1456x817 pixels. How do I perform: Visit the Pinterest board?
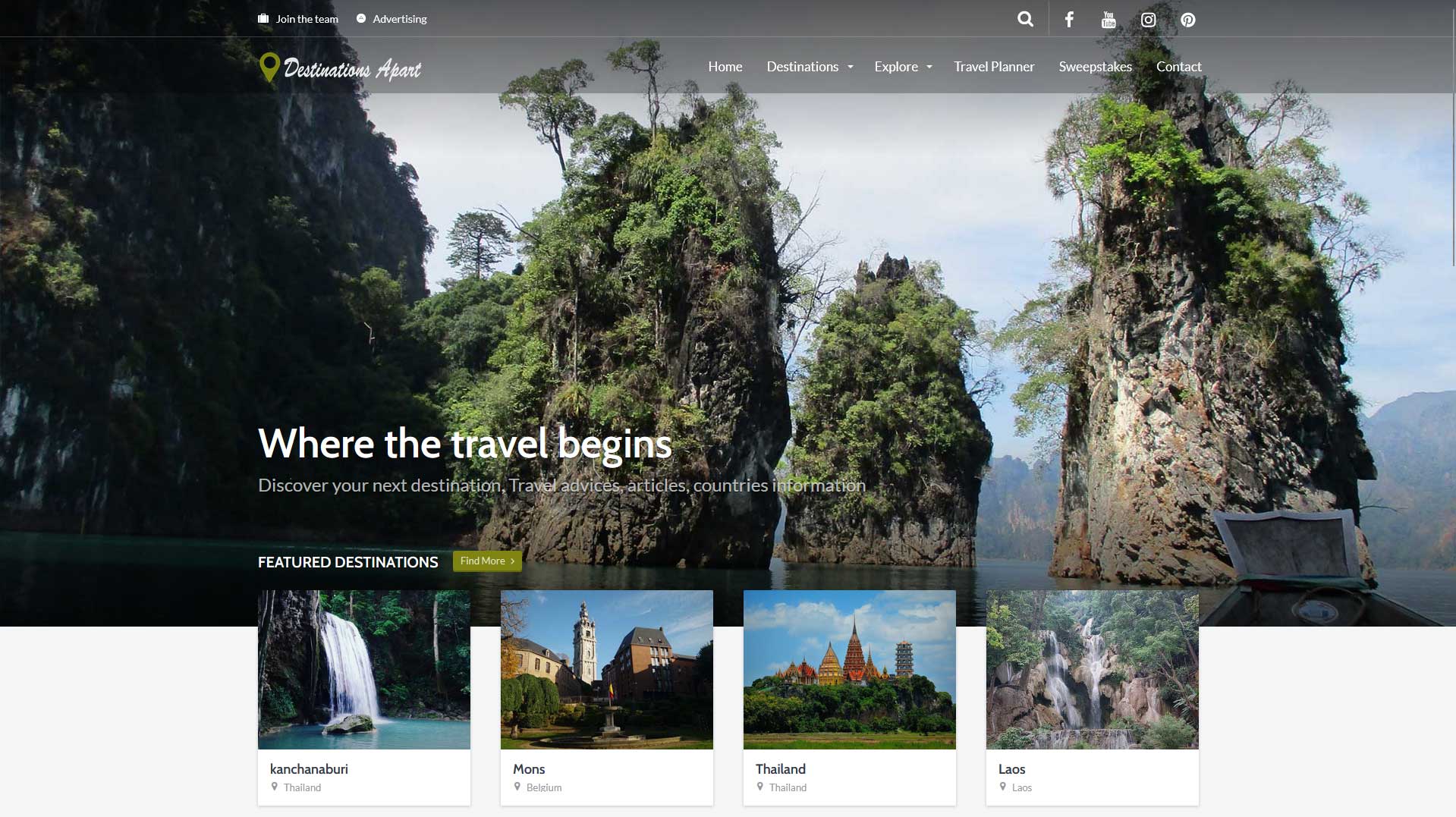(x=1187, y=19)
